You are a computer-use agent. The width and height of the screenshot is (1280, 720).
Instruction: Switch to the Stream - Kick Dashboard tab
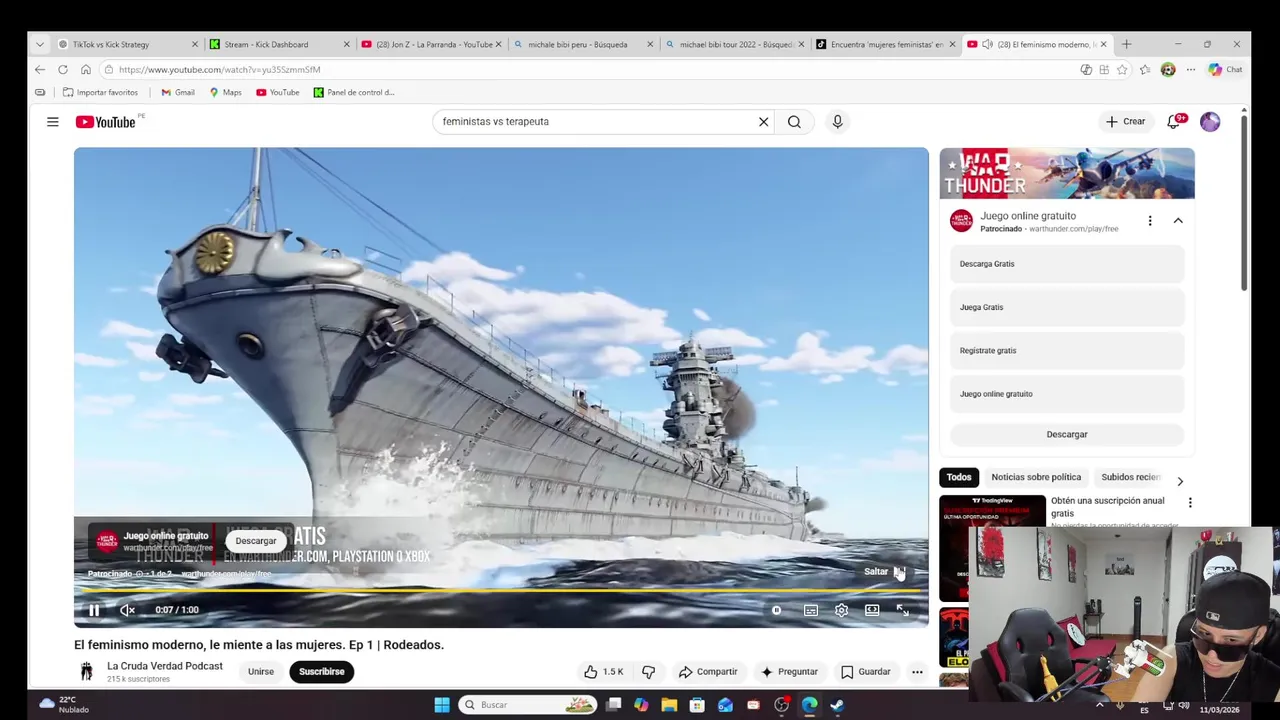(x=279, y=44)
